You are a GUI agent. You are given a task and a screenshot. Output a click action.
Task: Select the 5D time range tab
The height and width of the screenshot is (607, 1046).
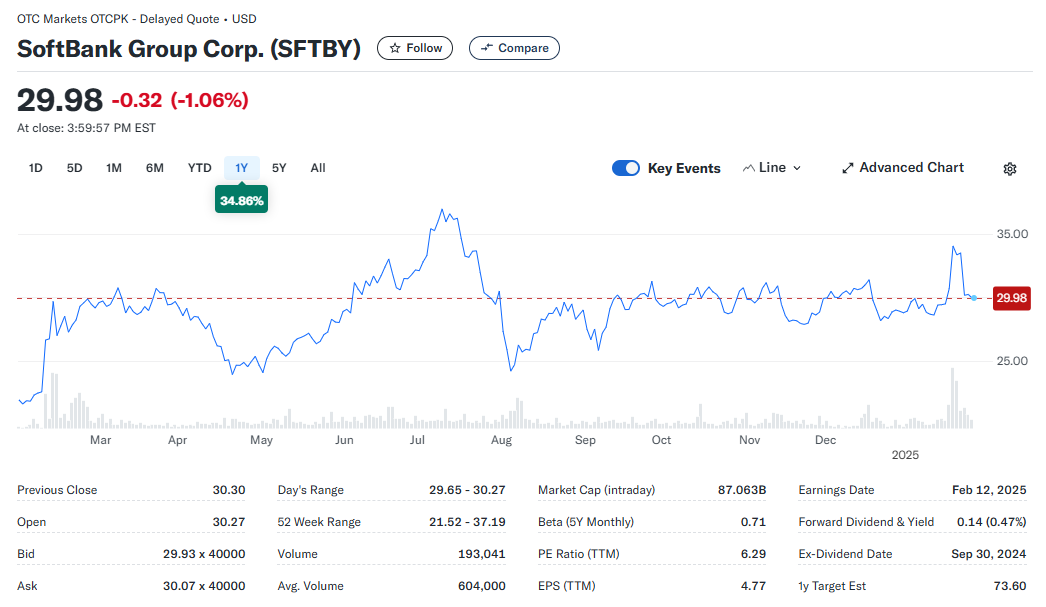click(75, 168)
